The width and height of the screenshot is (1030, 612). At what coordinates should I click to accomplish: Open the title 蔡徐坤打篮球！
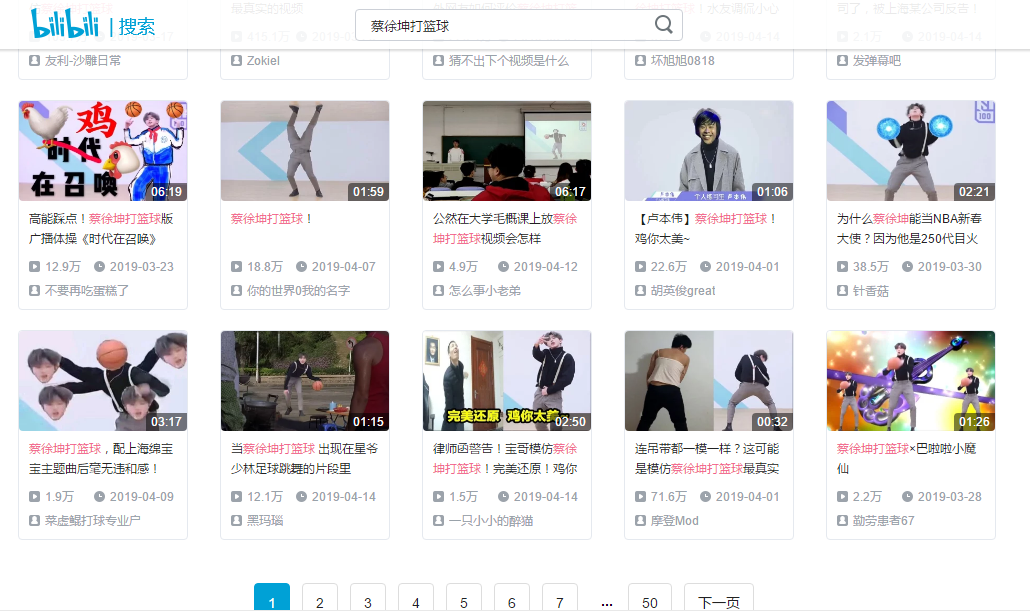pyautogui.click(x=273, y=219)
